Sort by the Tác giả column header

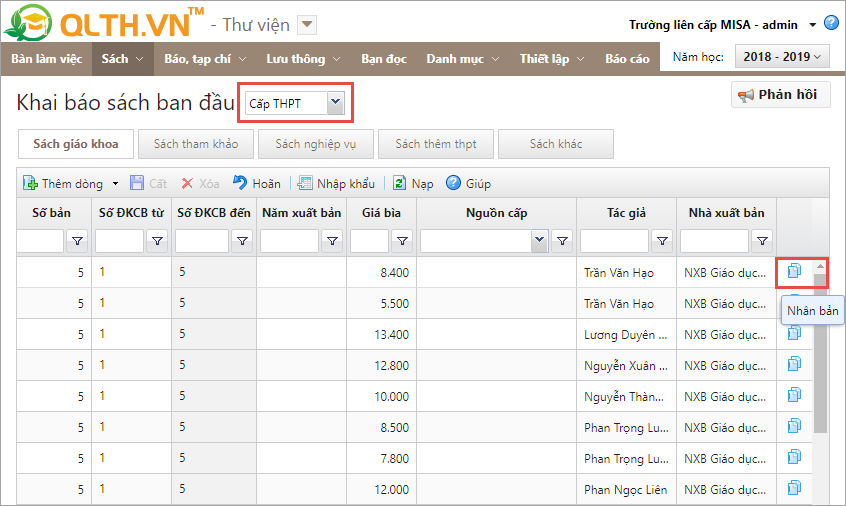coord(626,213)
